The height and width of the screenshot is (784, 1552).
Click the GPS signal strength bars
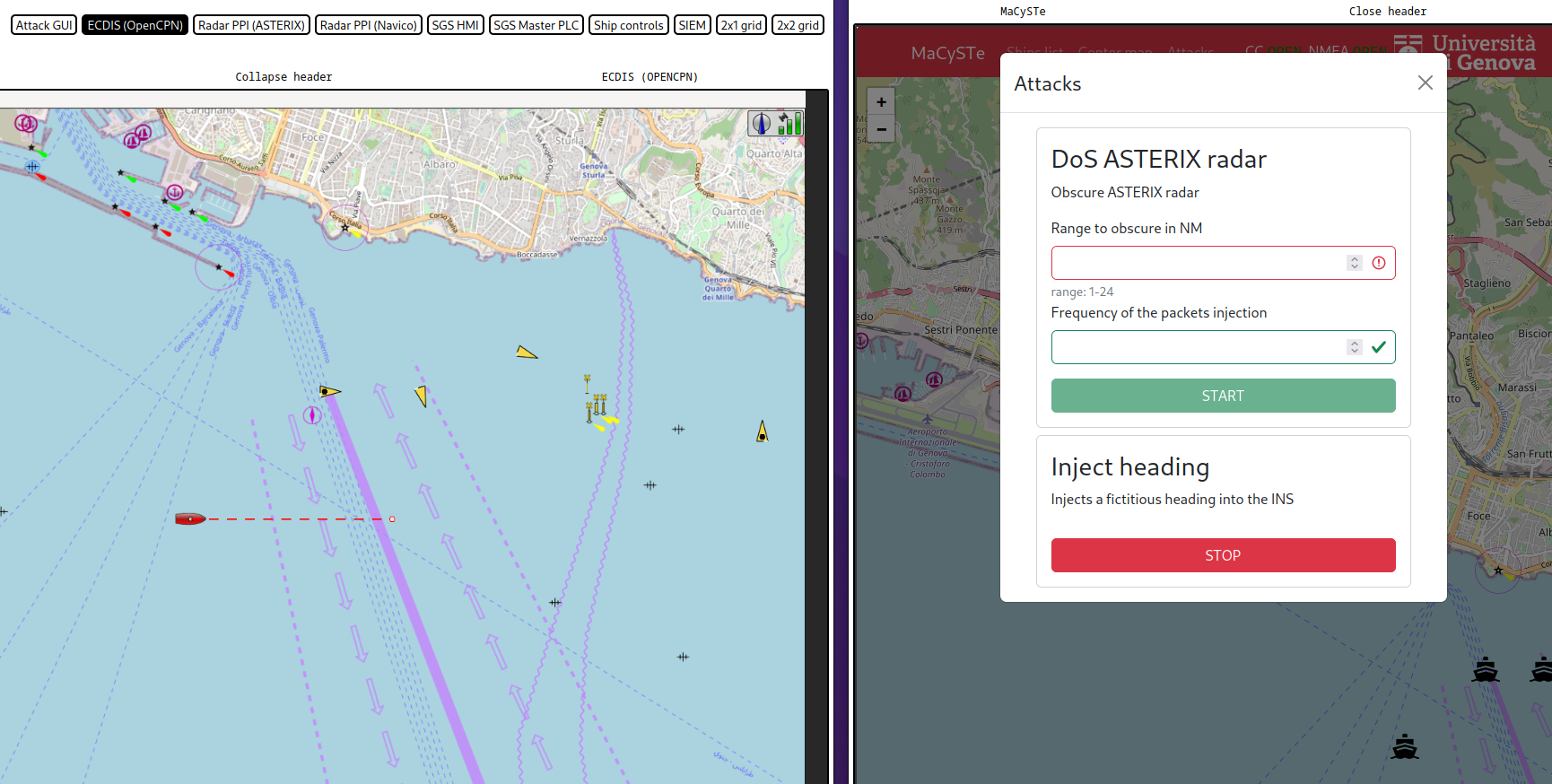pos(789,123)
